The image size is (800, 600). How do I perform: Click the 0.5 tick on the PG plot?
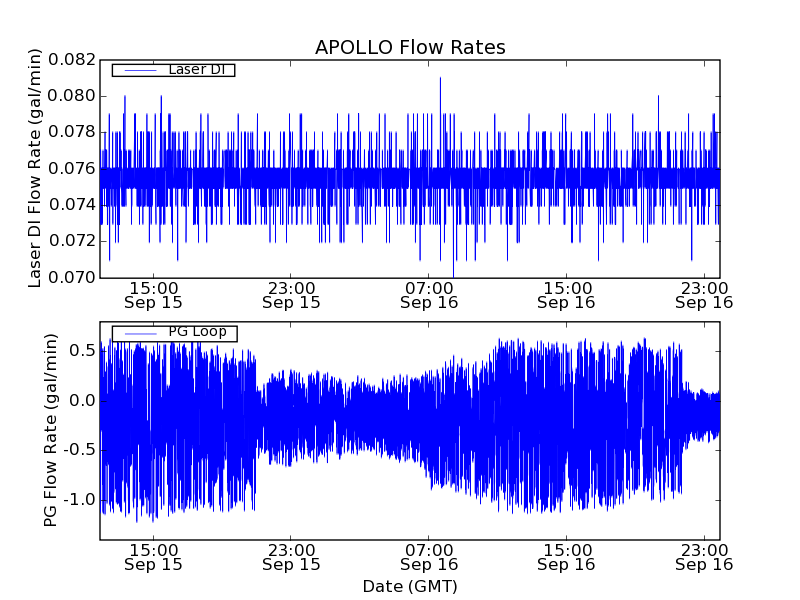tap(84, 350)
